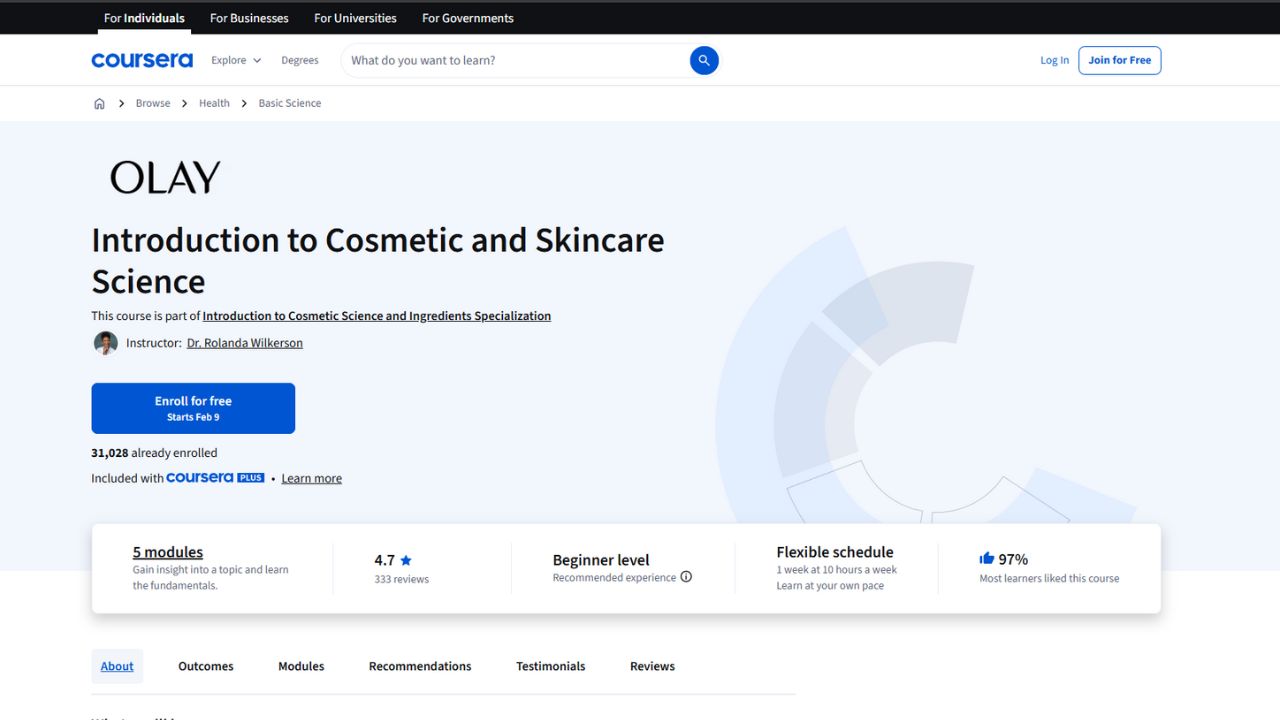
Task: Click the home icon in the breadcrumb
Action: [99, 103]
